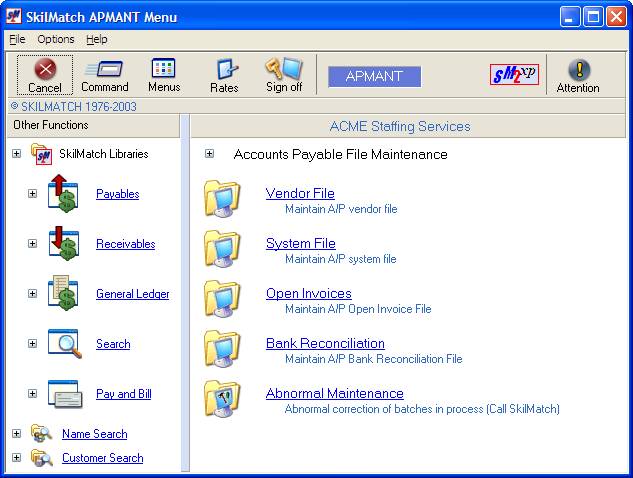Open the Command toolbar icon

105,69
